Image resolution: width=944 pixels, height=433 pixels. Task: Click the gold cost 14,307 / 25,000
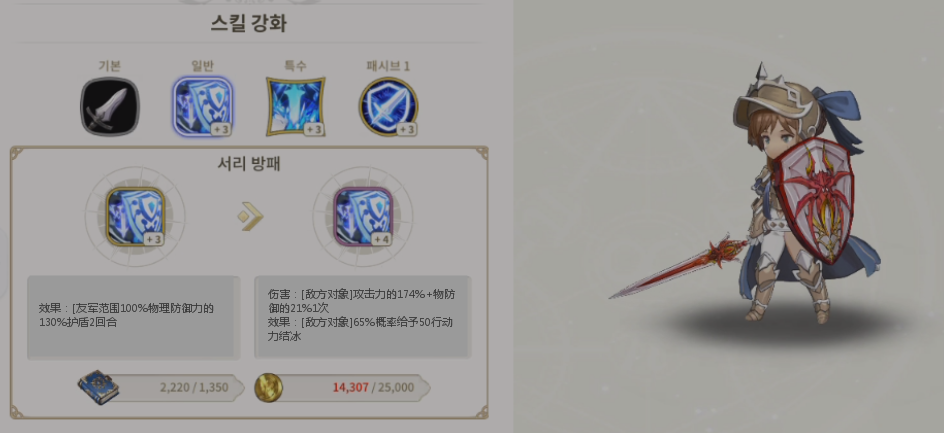(373, 387)
